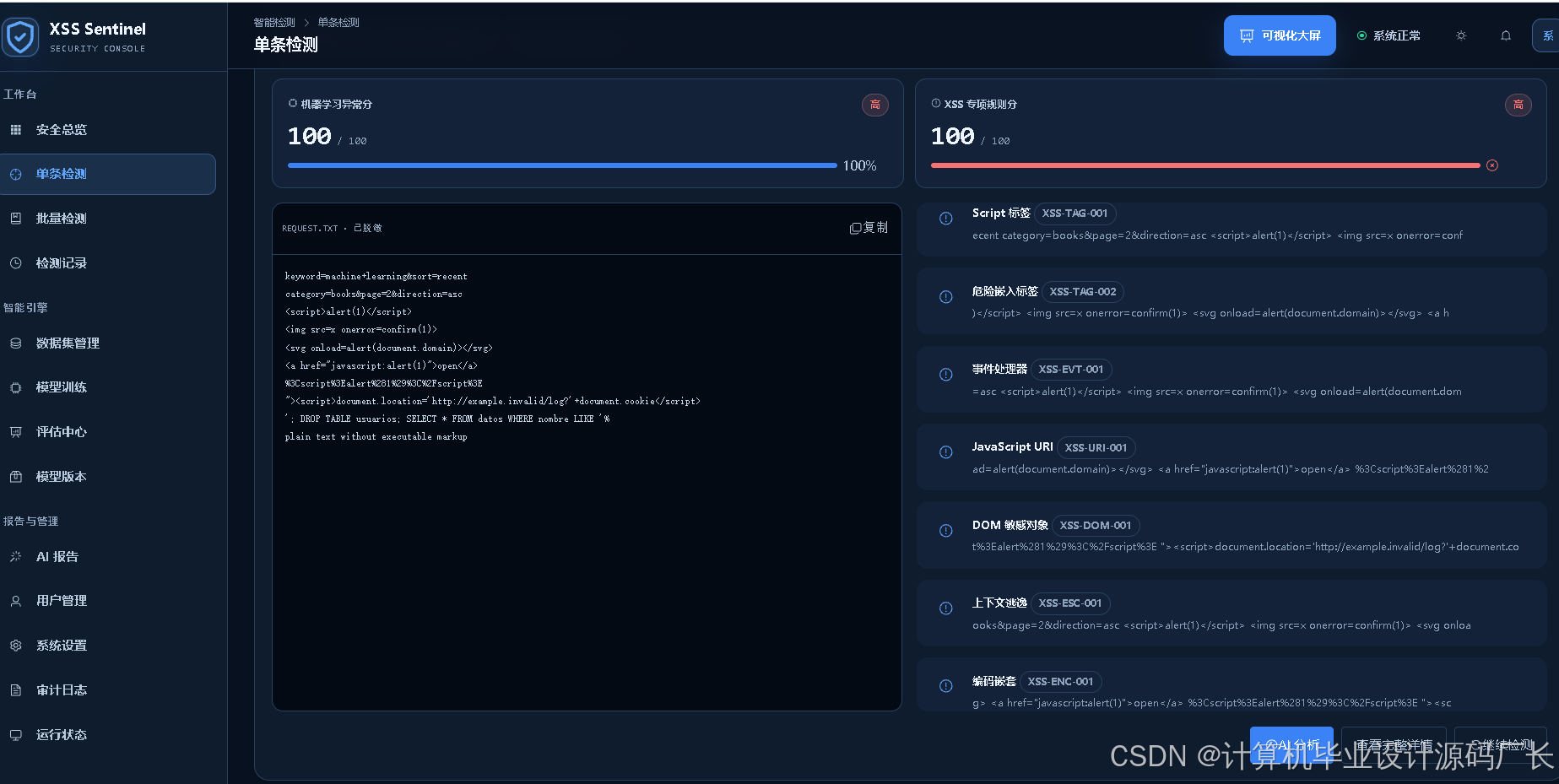This screenshot has width=1559, height=784.
Task: Click the XSS-EVT-001 rule tag
Action: tap(1071, 370)
